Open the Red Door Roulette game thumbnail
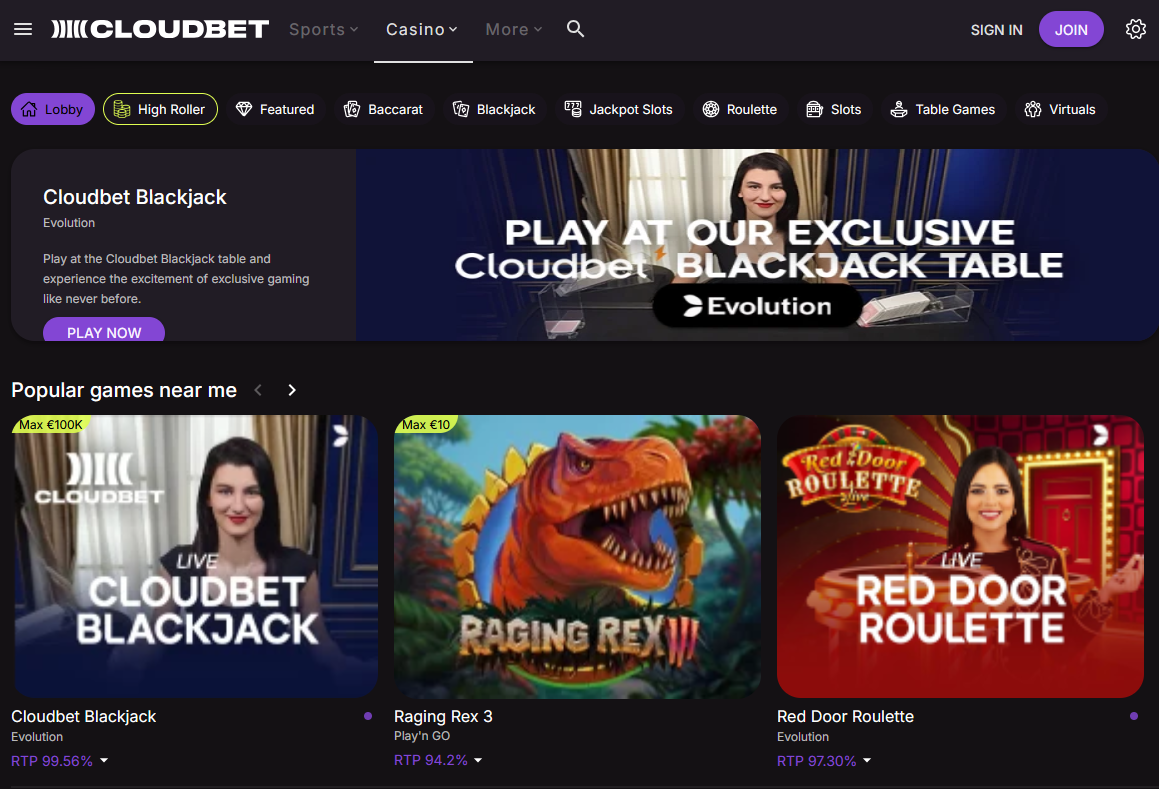The height and width of the screenshot is (789, 1159). [960, 556]
